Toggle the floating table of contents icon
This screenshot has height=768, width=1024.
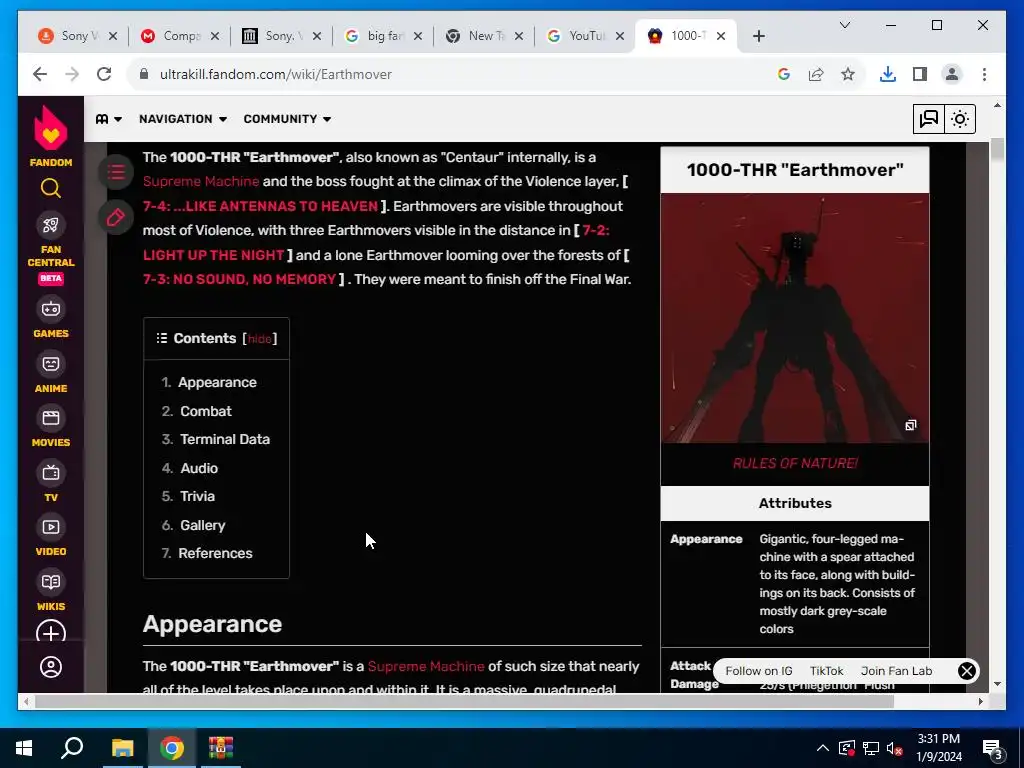(x=116, y=172)
